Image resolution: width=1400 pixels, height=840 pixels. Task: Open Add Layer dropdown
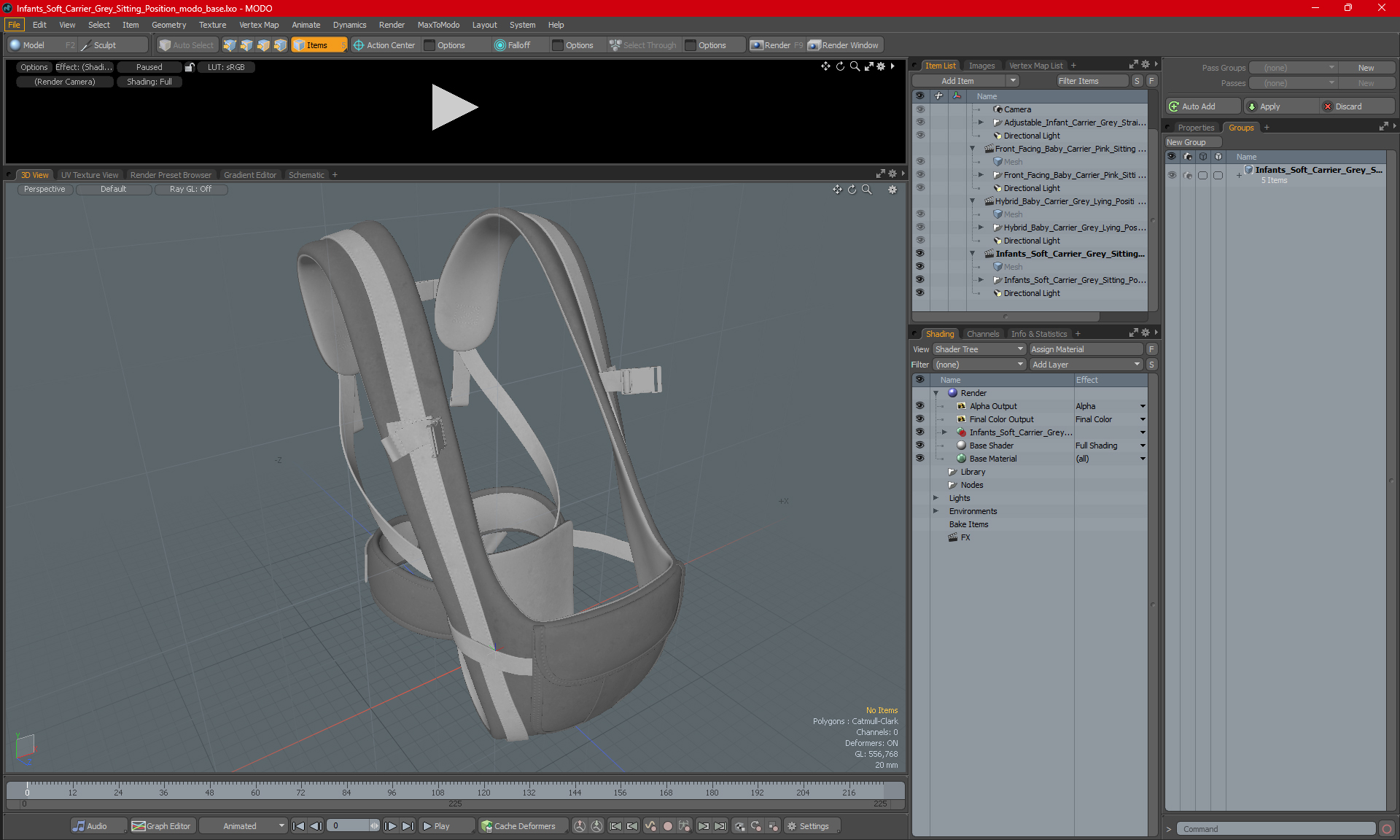[x=1086, y=365]
